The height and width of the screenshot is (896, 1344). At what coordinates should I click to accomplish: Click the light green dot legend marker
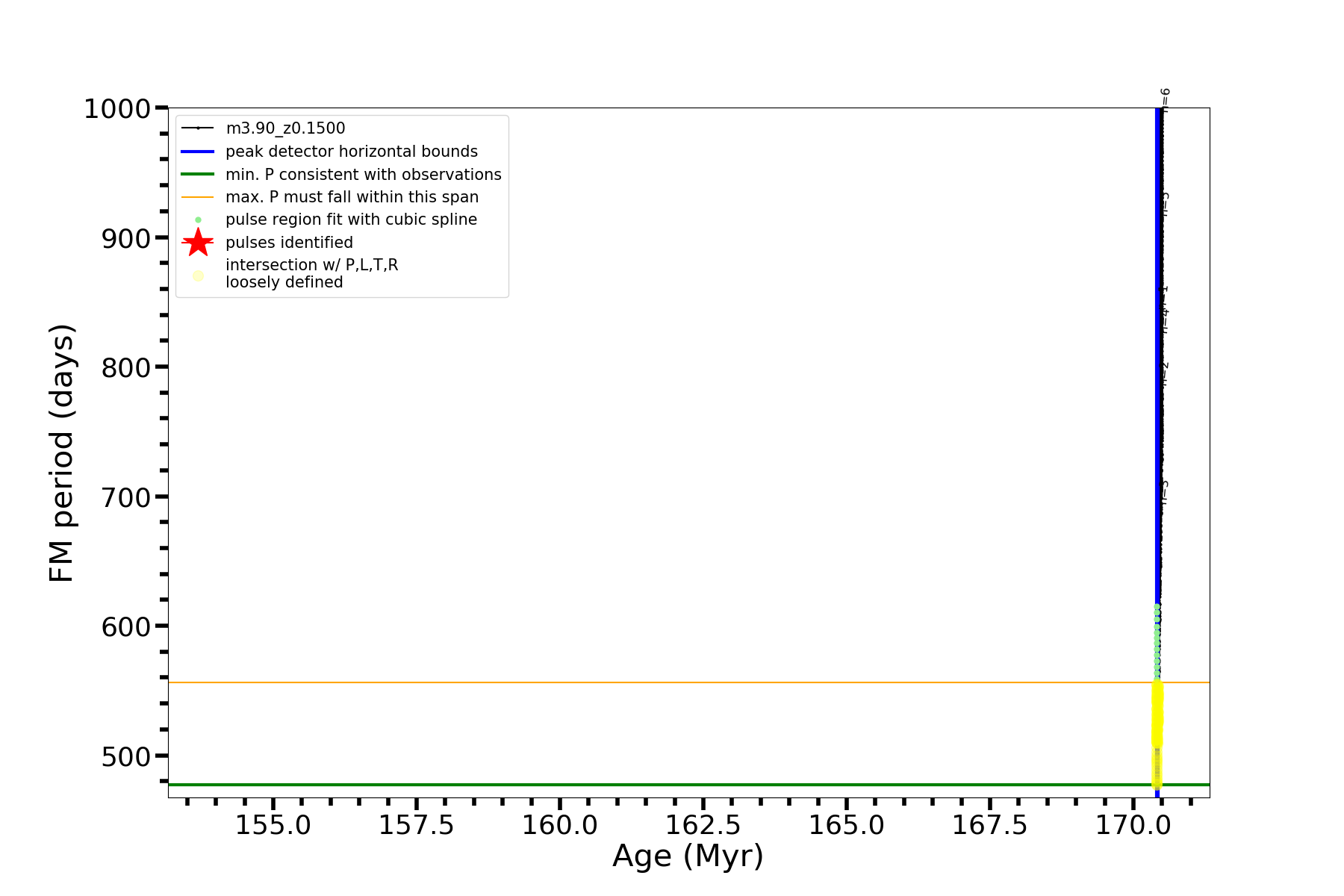point(198,220)
